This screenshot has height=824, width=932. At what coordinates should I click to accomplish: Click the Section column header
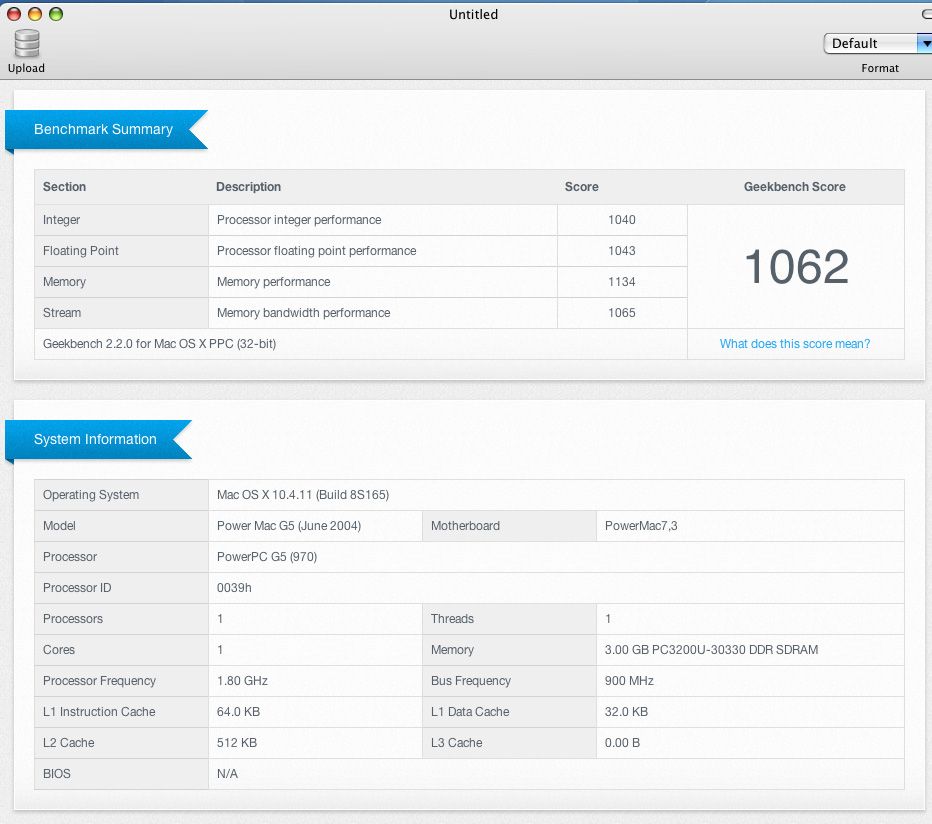(x=64, y=187)
